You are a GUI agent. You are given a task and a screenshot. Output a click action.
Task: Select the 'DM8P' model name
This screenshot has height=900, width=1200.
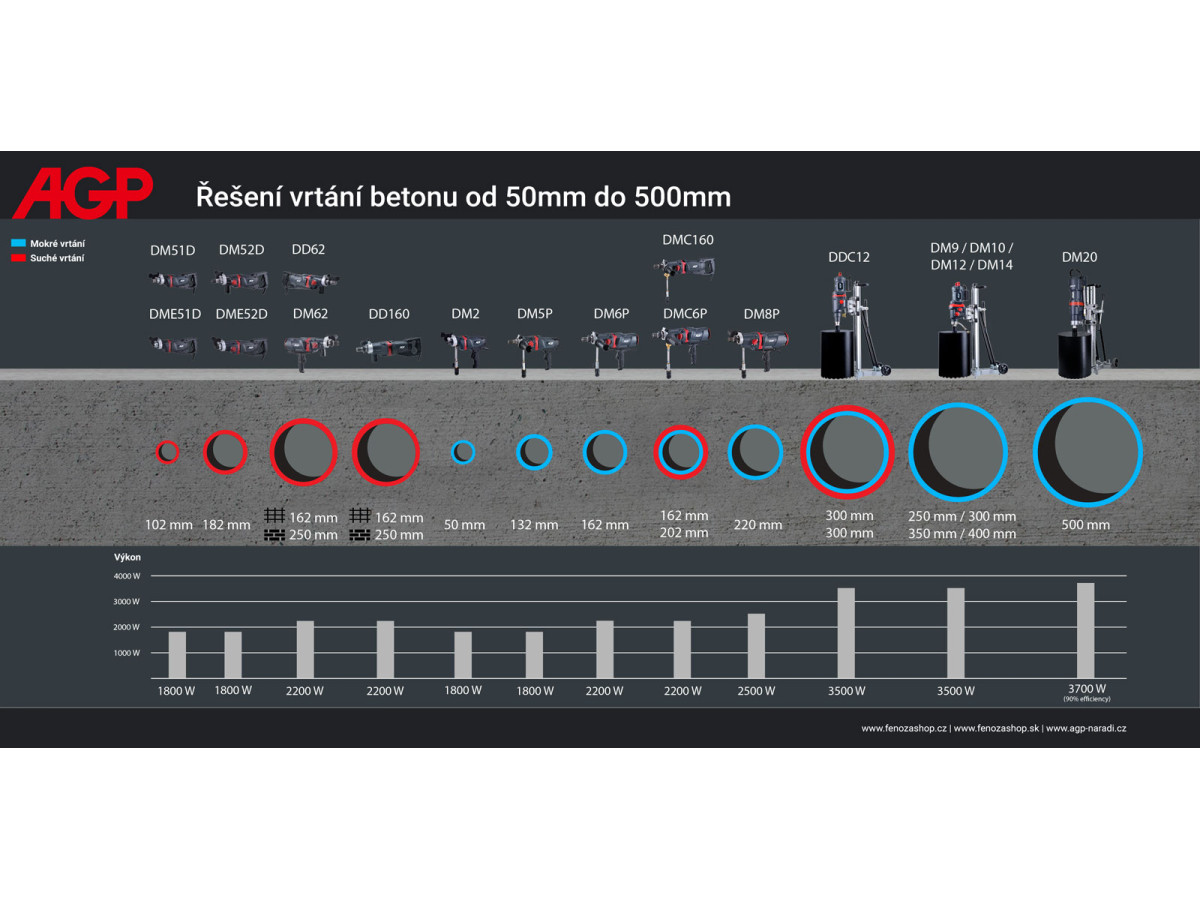click(x=761, y=314)
